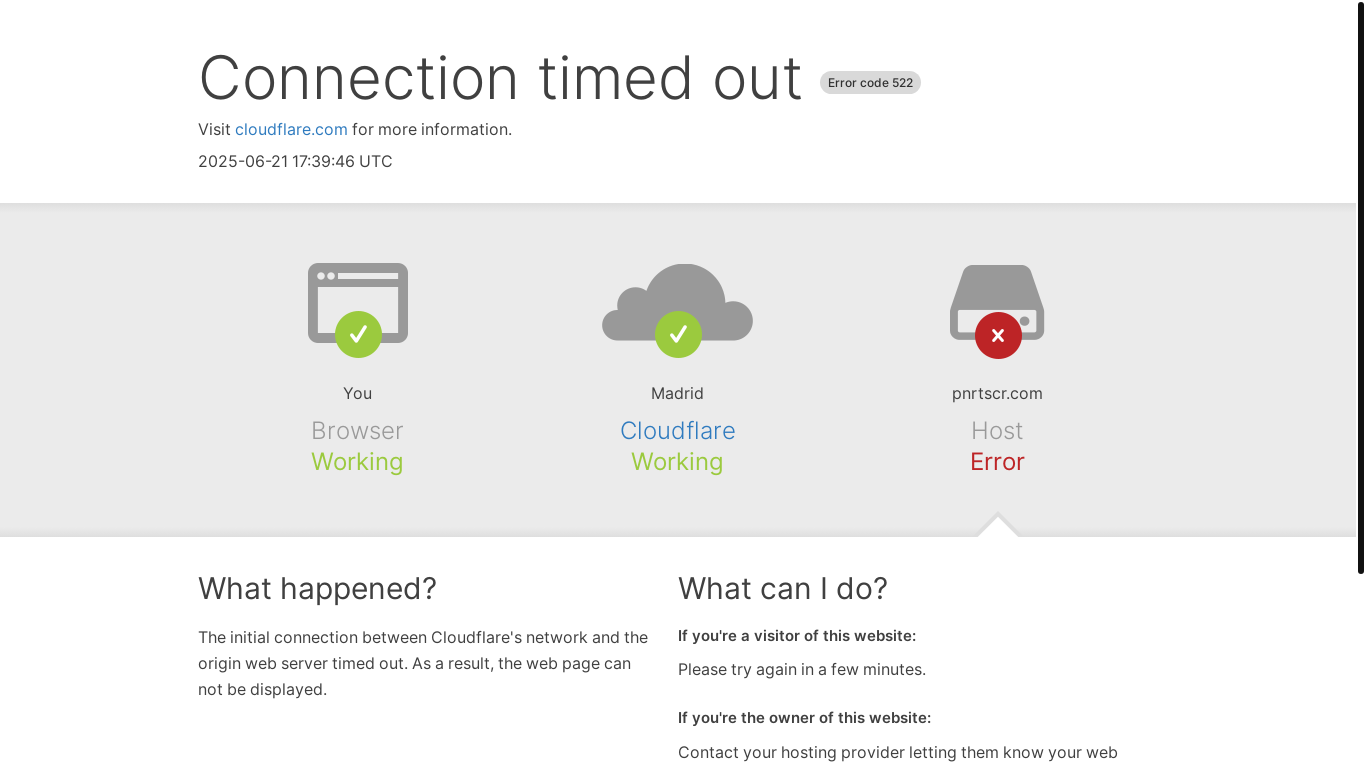Click the Connection timed out heading
Image resolution: width=1366 pixels, height=768 pixels.
tap(500, 78)
